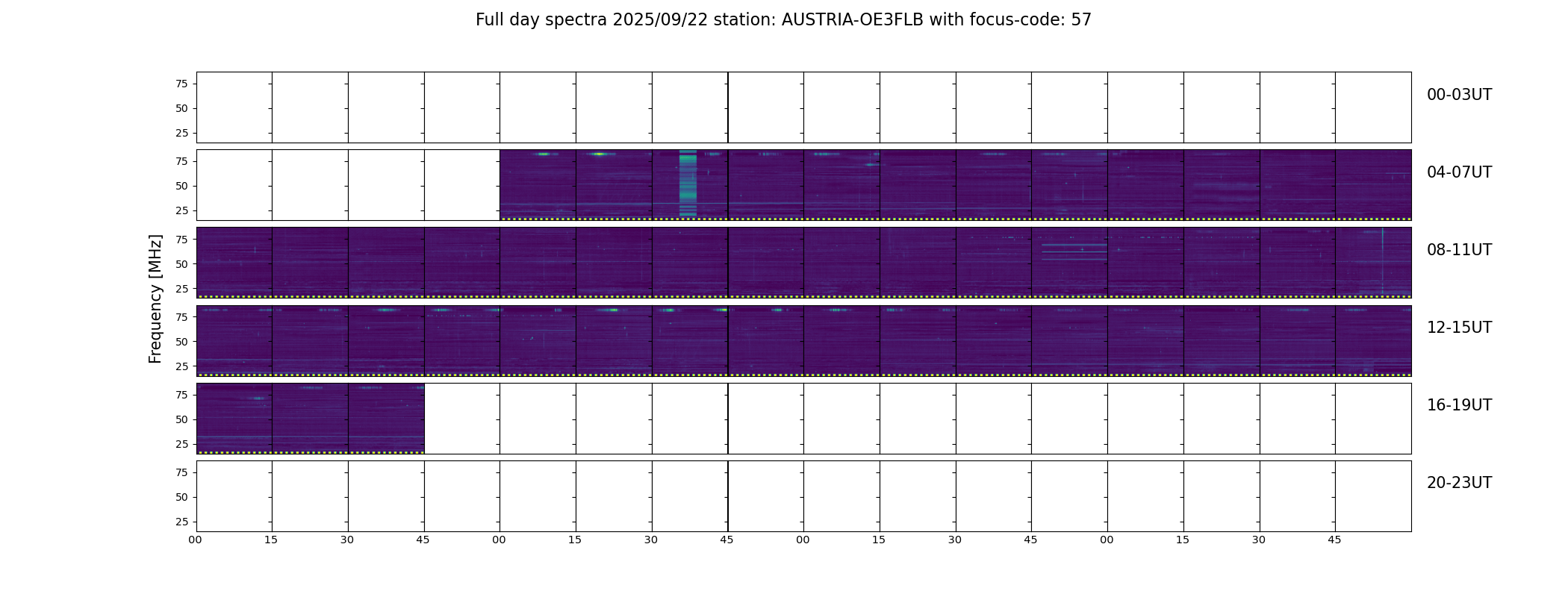Click the 25 tick label of the 20-23UT row
This screenshot has height=597, width=1568.
point(181,522)
